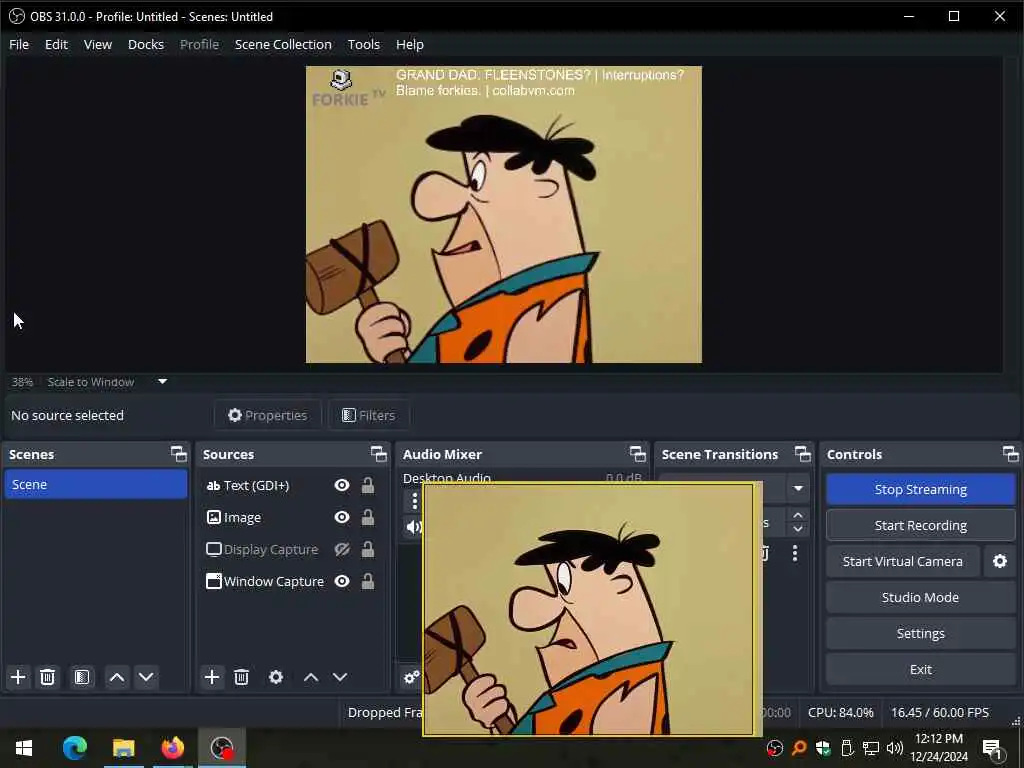Move scene up with arrow icon
The height and width of the screenshot is (768, 1024).
point(117,677)
